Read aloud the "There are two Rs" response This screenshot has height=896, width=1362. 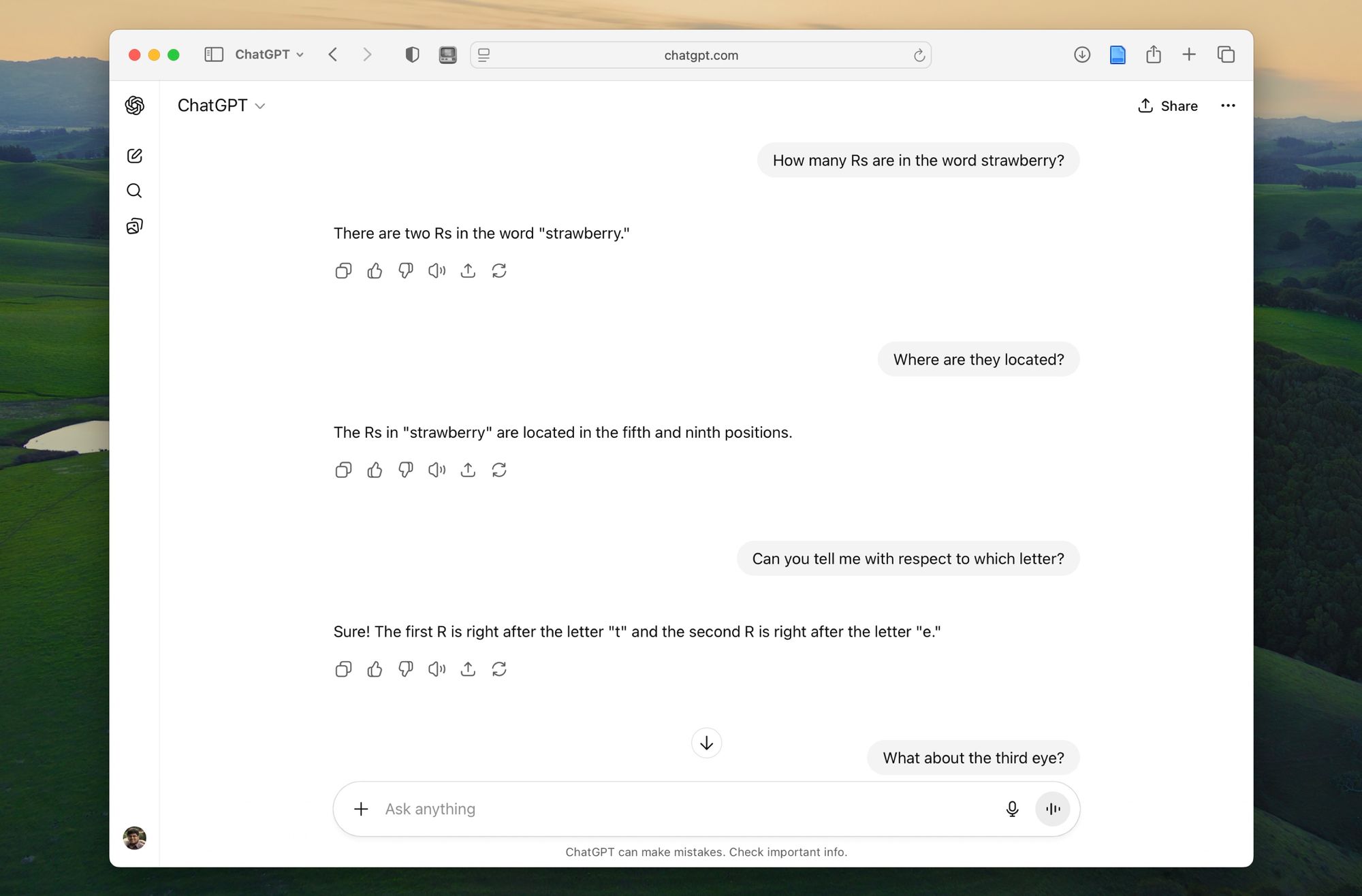(x=437, y=271)
